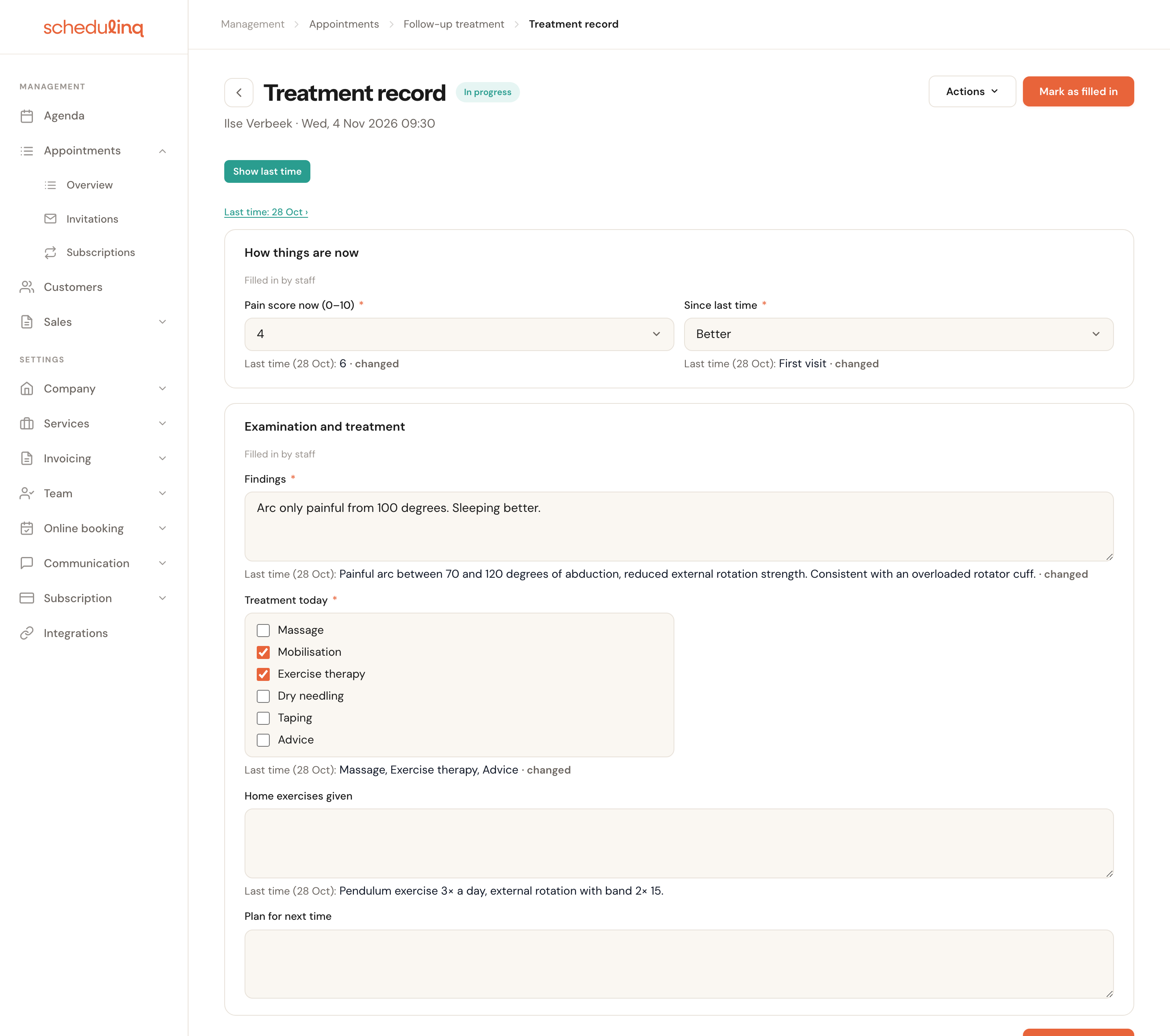Tick the Massage checkbox
Image resolution: width=1170 pixels, height=1036 pixels.
(263, 630)
